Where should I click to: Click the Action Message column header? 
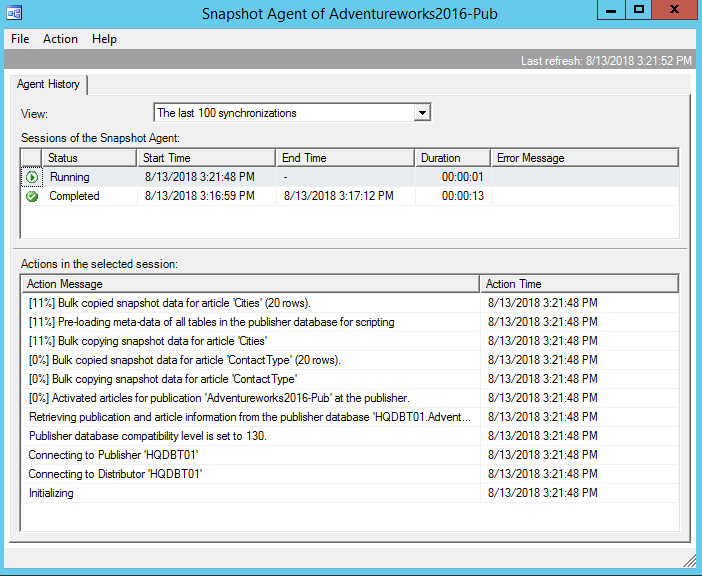[x=250, y=284]
